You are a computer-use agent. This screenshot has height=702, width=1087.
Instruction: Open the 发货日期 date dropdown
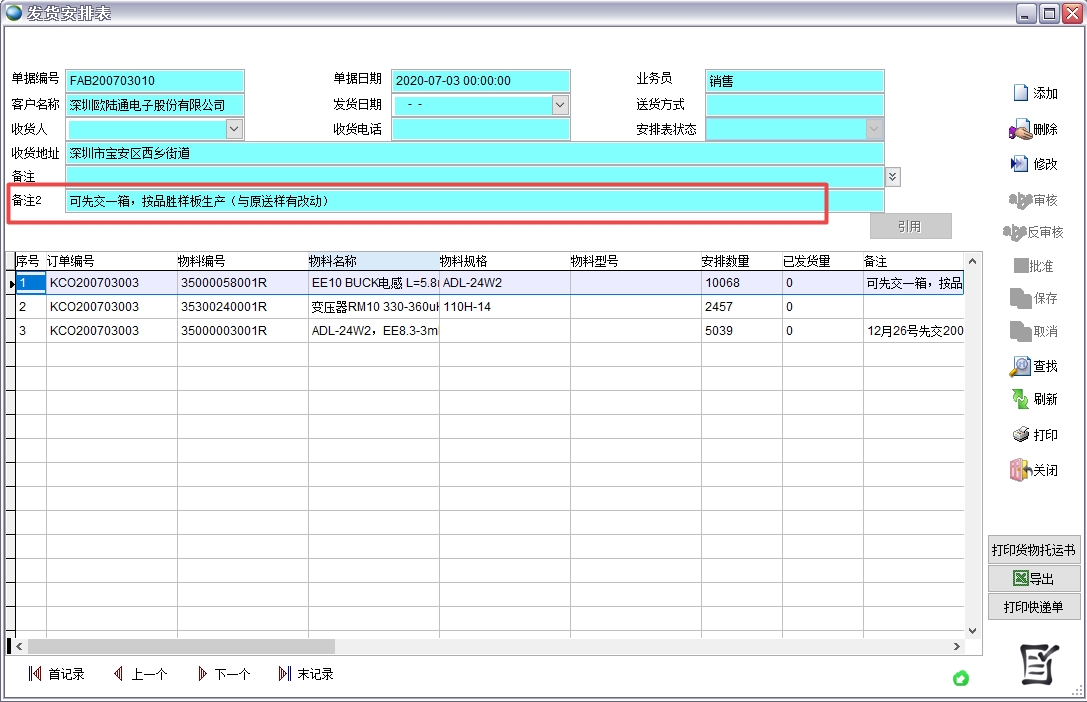tap(560, 104)
